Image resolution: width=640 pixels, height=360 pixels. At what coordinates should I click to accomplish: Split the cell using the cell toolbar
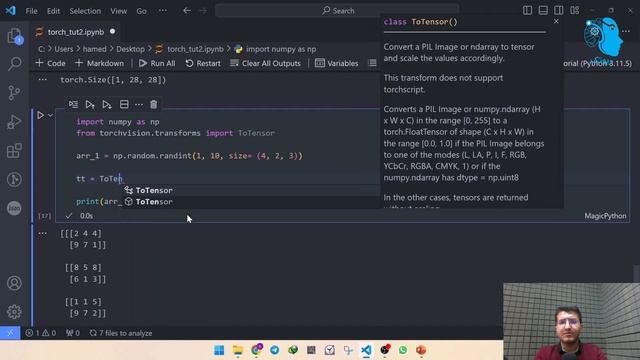[124, 104]
